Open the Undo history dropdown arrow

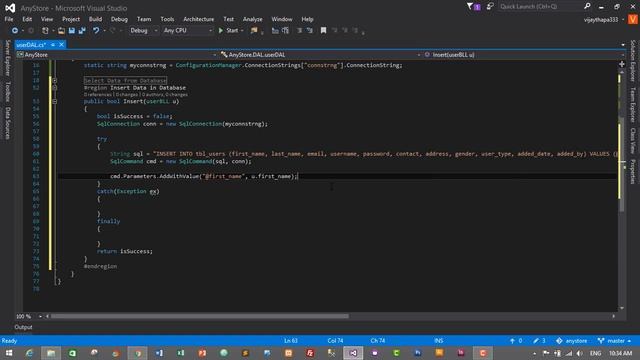pyautogui.click(x=104, y=31)
